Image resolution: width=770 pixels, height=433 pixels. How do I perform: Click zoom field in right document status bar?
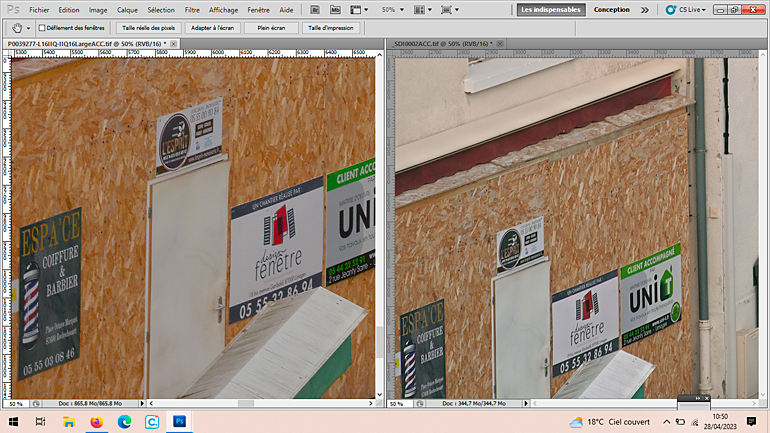400,404
